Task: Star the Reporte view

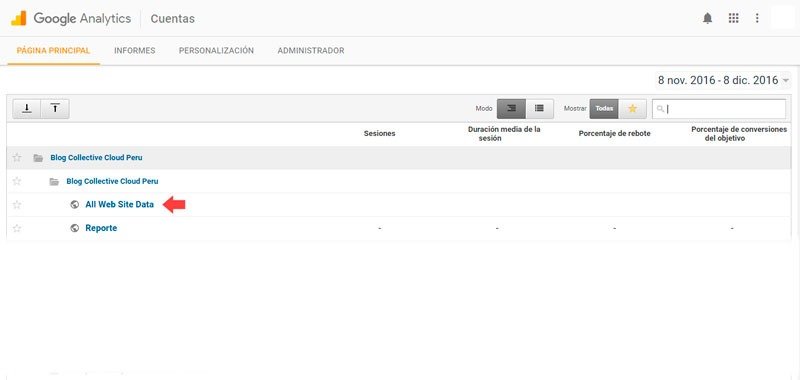Action: pos(17,228)
